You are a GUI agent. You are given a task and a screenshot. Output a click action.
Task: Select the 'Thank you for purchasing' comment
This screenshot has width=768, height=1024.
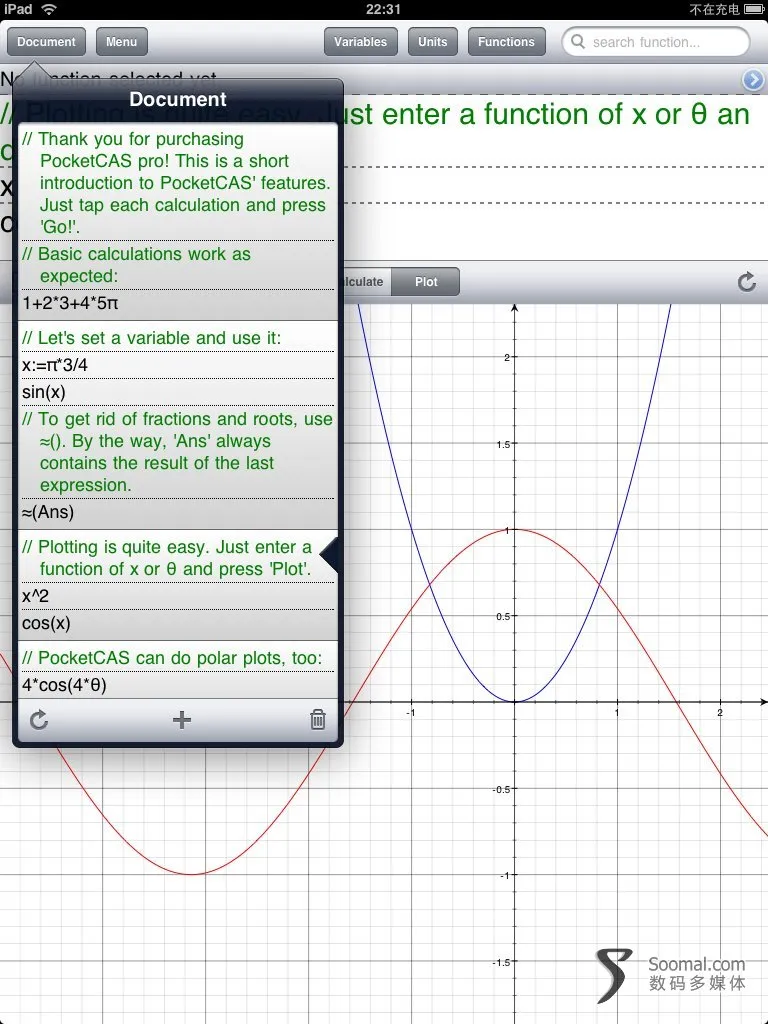(x=178, y=183)
